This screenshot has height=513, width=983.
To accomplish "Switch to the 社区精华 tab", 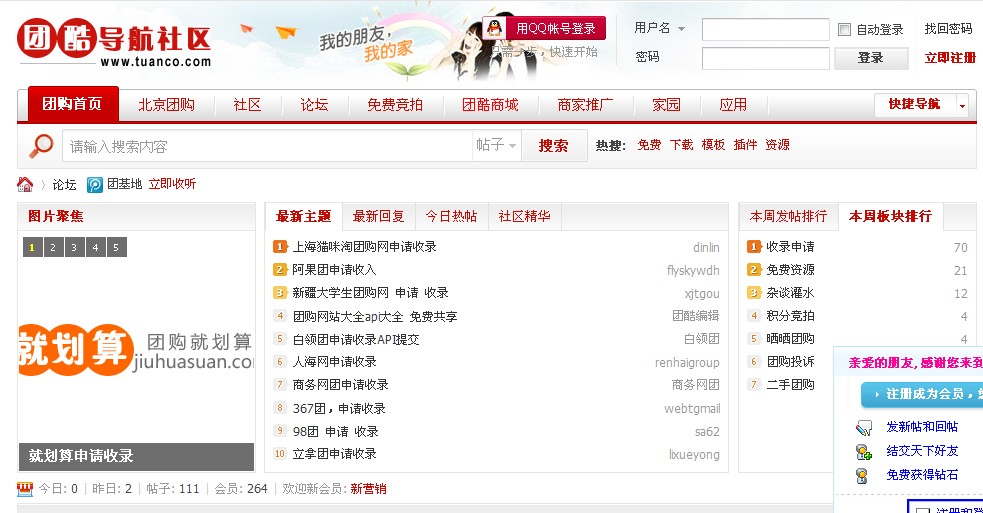I will [525, 216].
